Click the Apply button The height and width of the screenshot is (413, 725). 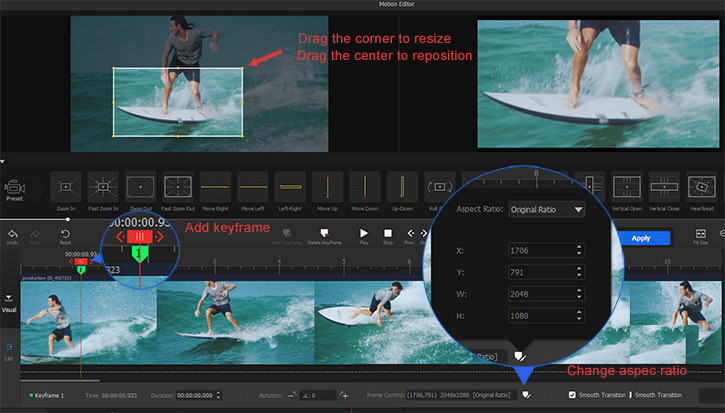coord(640,238)
